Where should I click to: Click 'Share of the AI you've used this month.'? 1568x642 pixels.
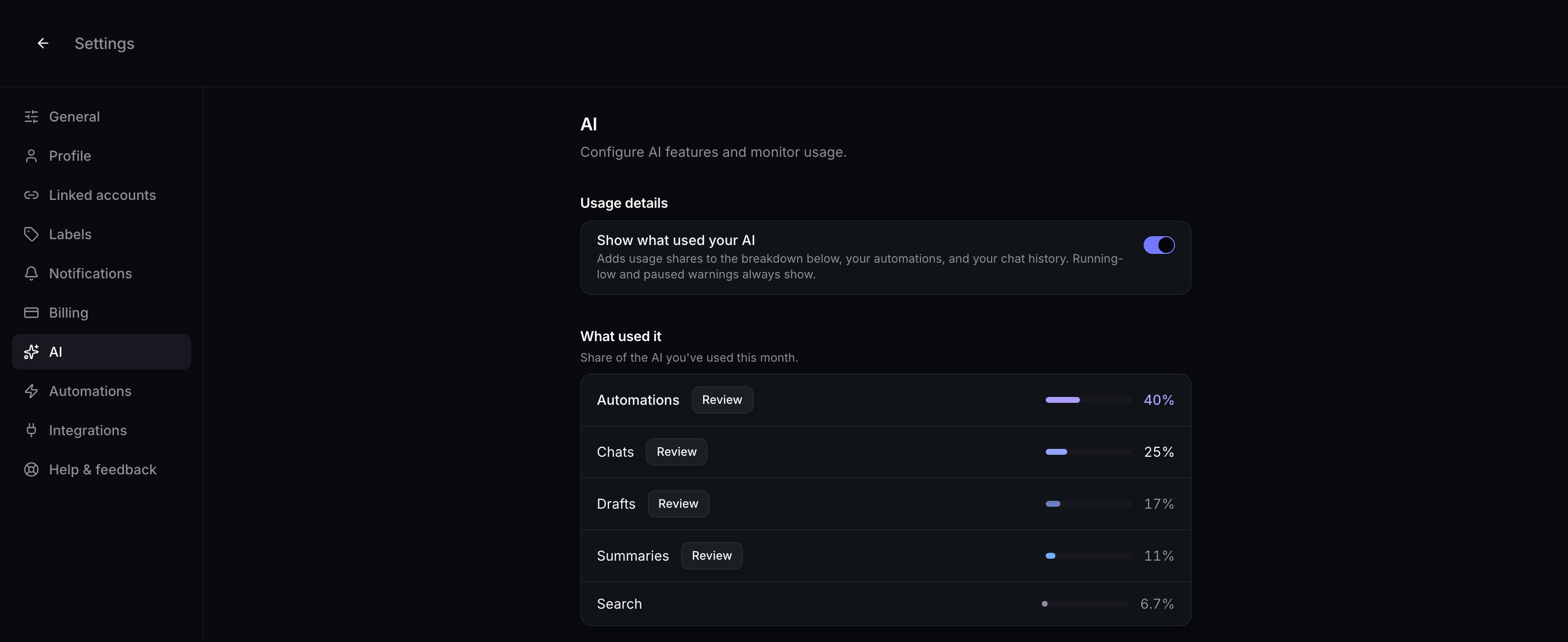688,358
